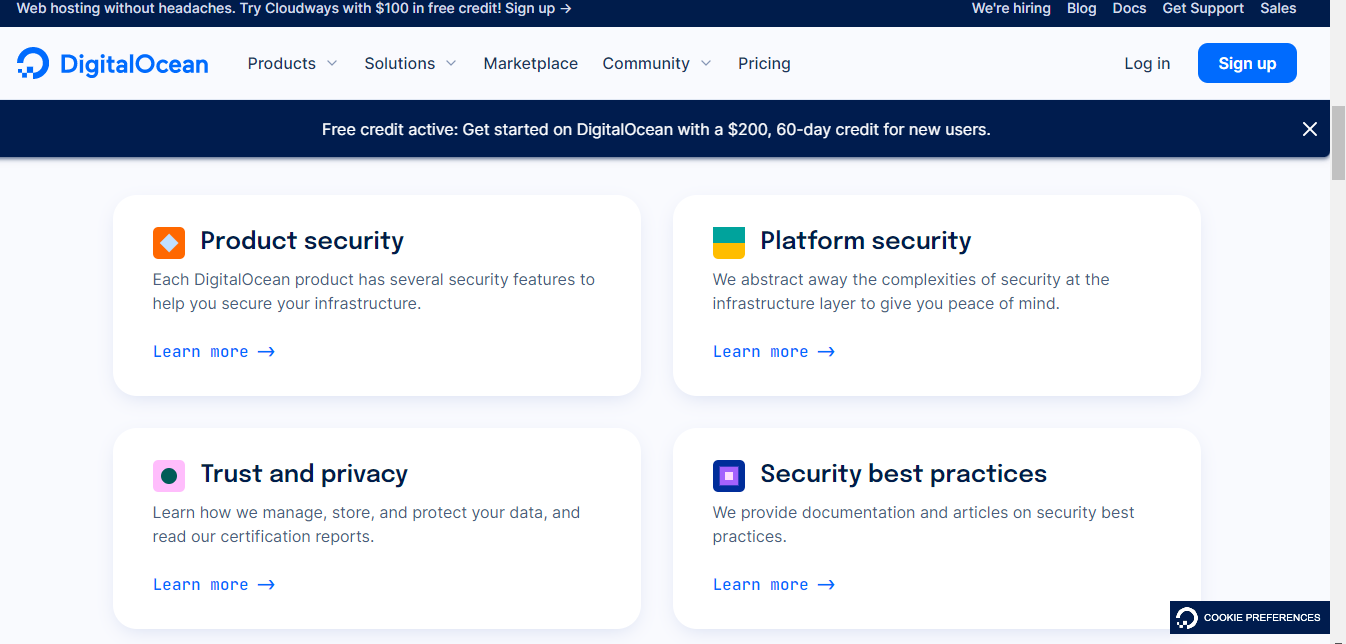Open the Pricing page

coord(764,63)
